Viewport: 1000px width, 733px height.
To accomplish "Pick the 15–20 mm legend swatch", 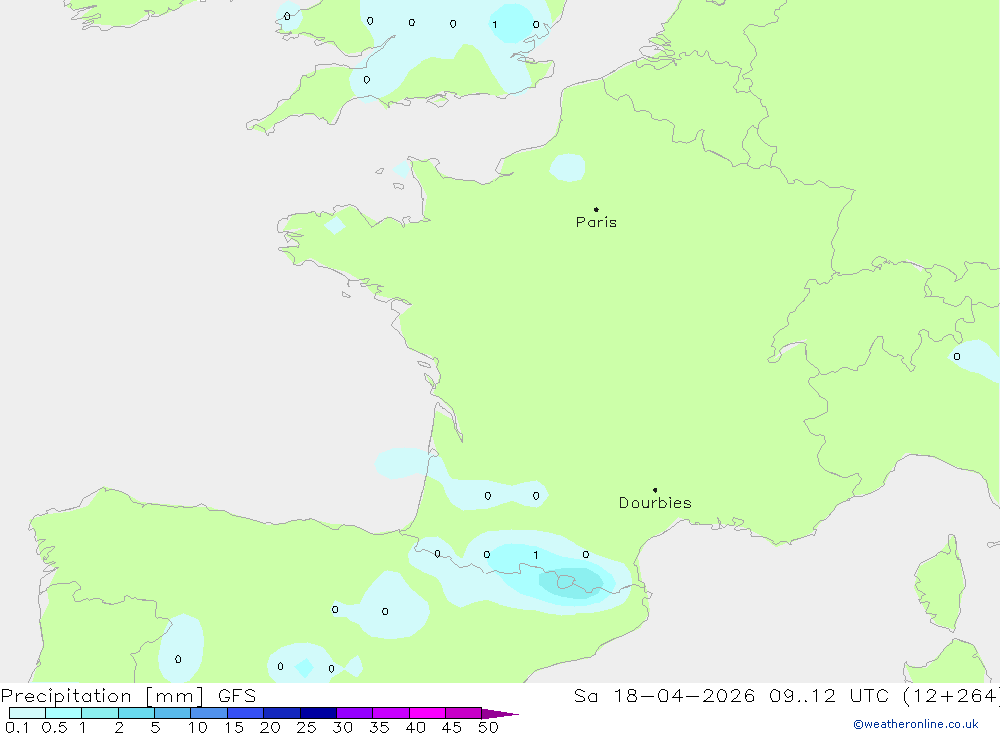I will click(x=246, y=713).
